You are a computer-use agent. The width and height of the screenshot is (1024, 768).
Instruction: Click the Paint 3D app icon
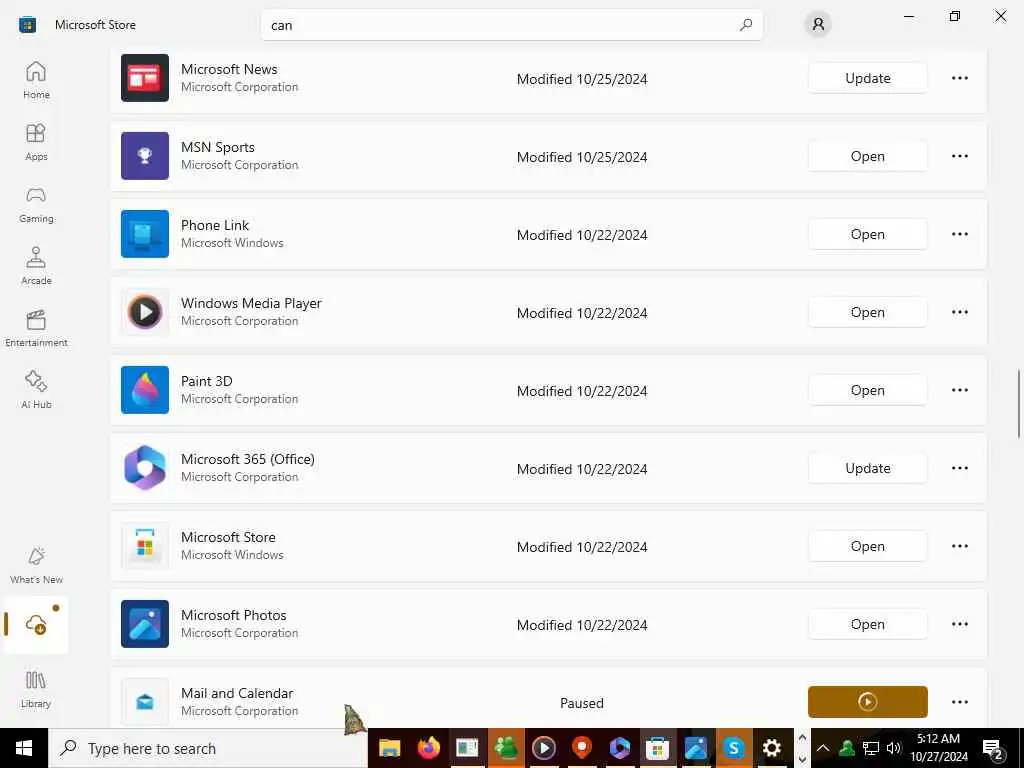145,390
